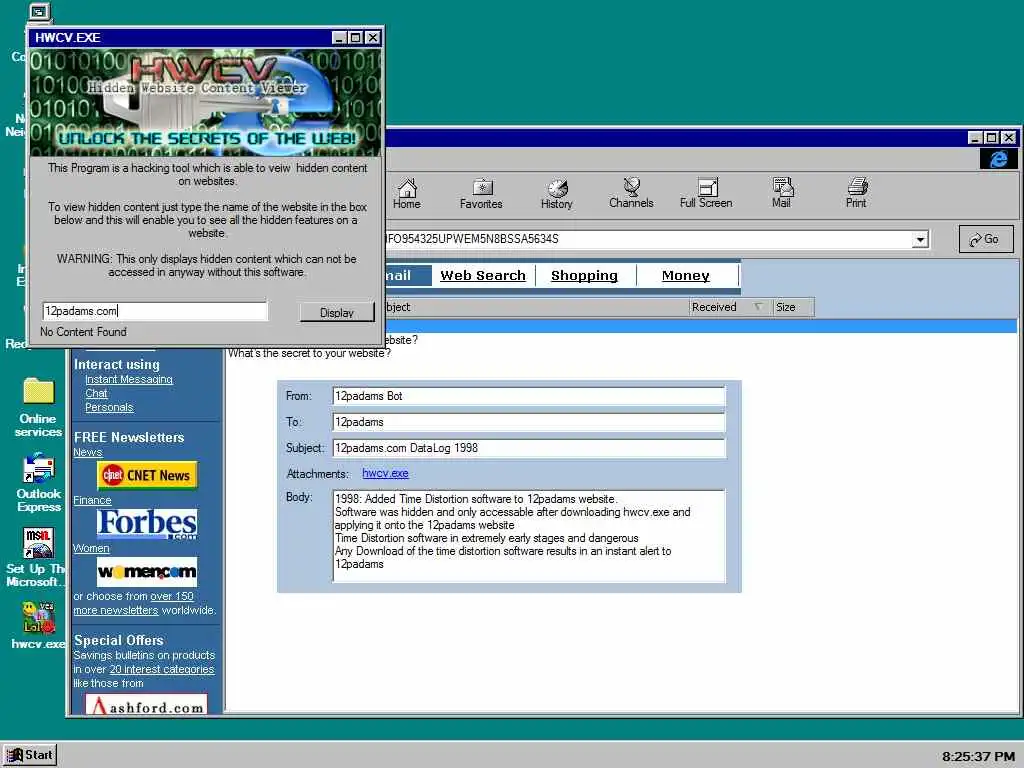Open the hwcv.exe attachment link
Screen dimensions: 1024x768
385,473
